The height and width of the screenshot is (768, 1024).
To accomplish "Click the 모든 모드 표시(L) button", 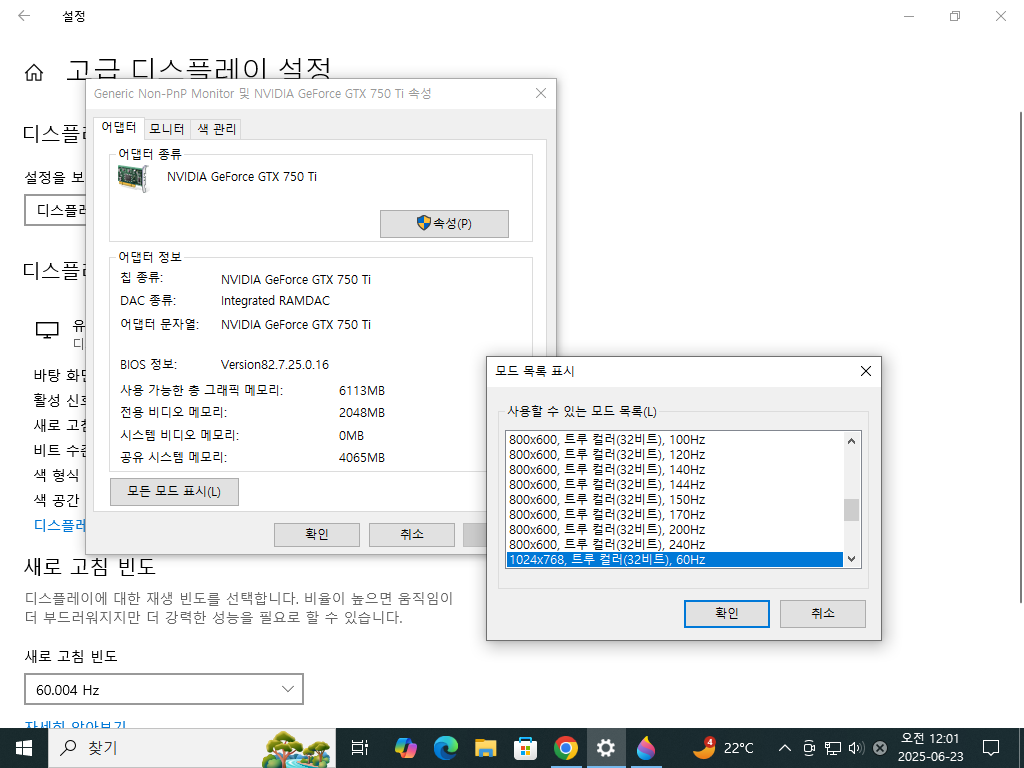I will click(x=174, y=492).
